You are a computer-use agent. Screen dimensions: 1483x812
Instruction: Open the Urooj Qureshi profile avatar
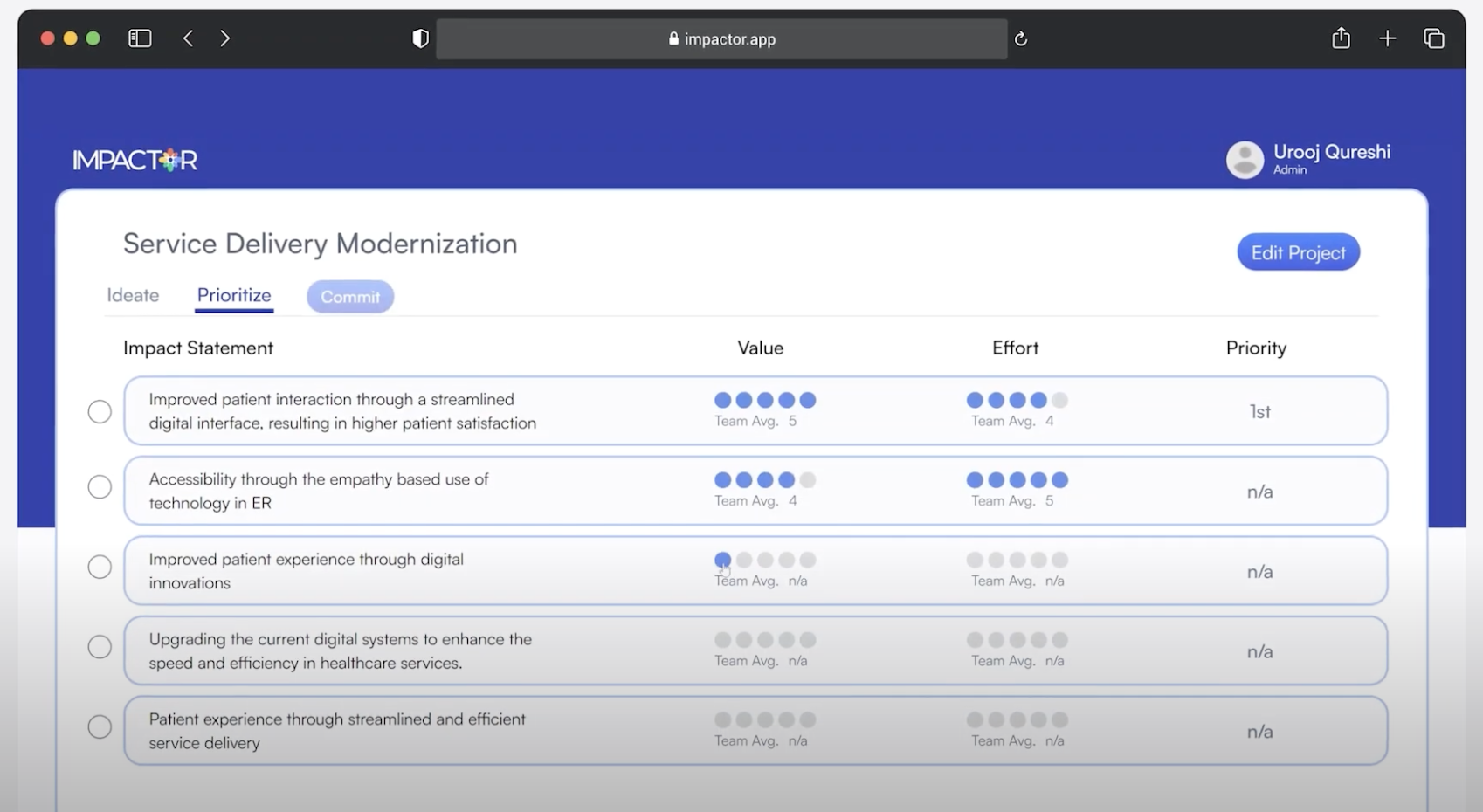1245,160
